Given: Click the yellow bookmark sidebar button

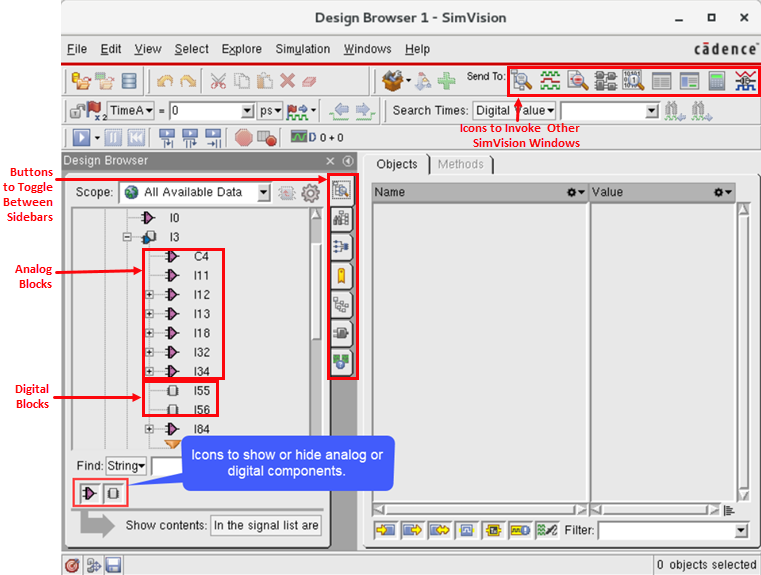Looking at the screenshot, I should pos(341,276).
